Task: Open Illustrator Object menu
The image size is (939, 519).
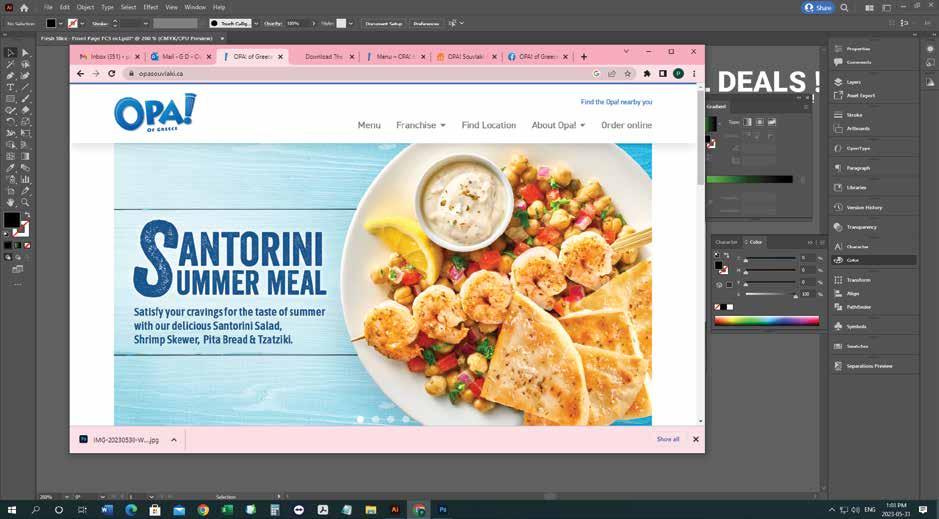Action: (85, 7)
